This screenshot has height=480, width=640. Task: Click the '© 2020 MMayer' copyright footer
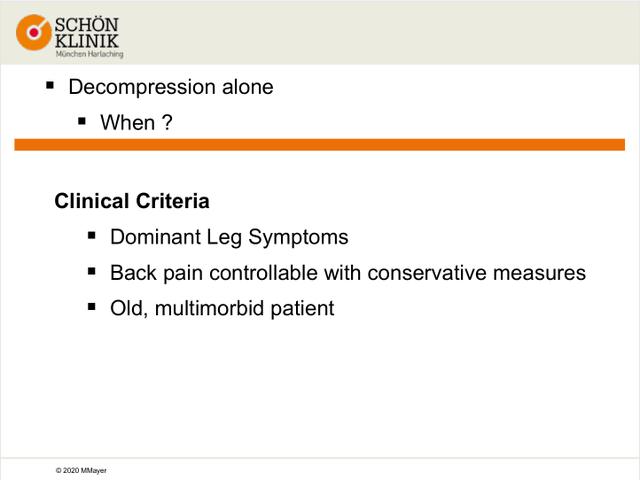click(81, 470)
